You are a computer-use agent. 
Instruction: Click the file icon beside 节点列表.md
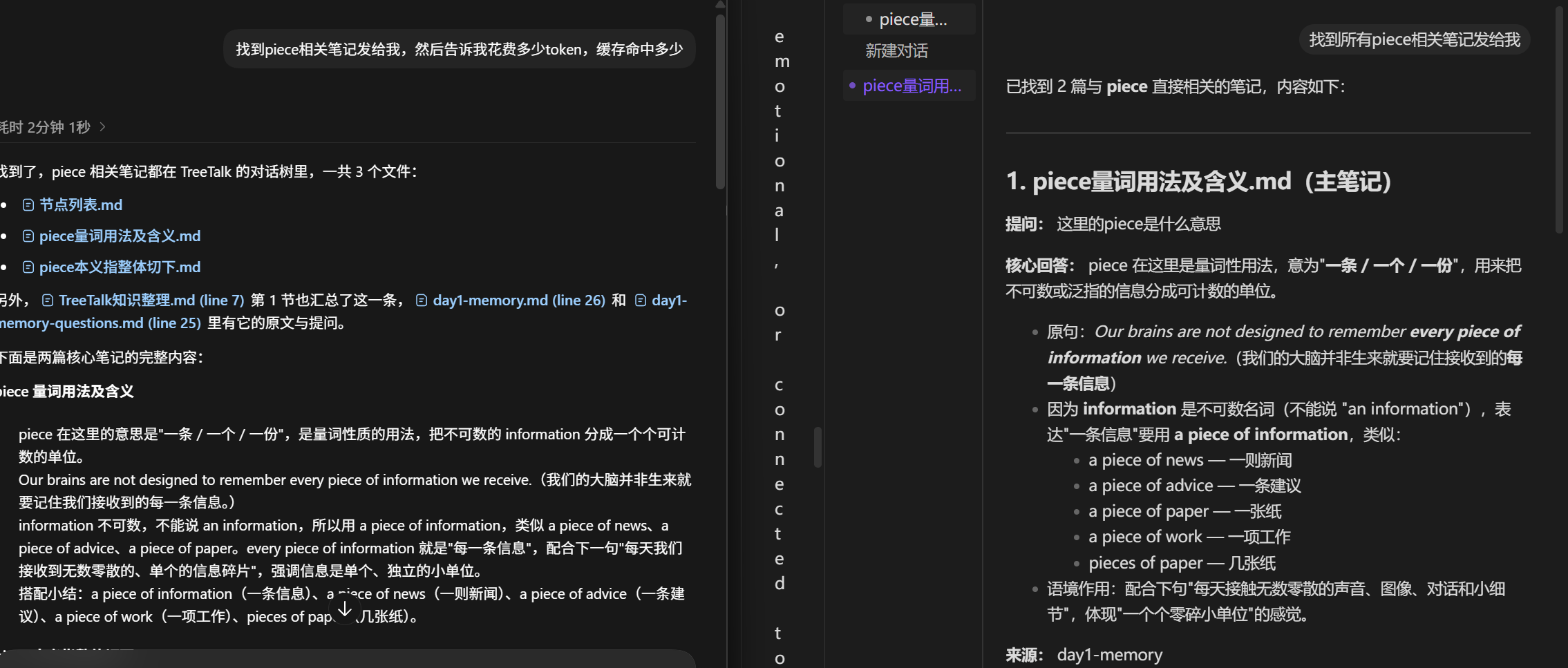click(x=28, y=205)
